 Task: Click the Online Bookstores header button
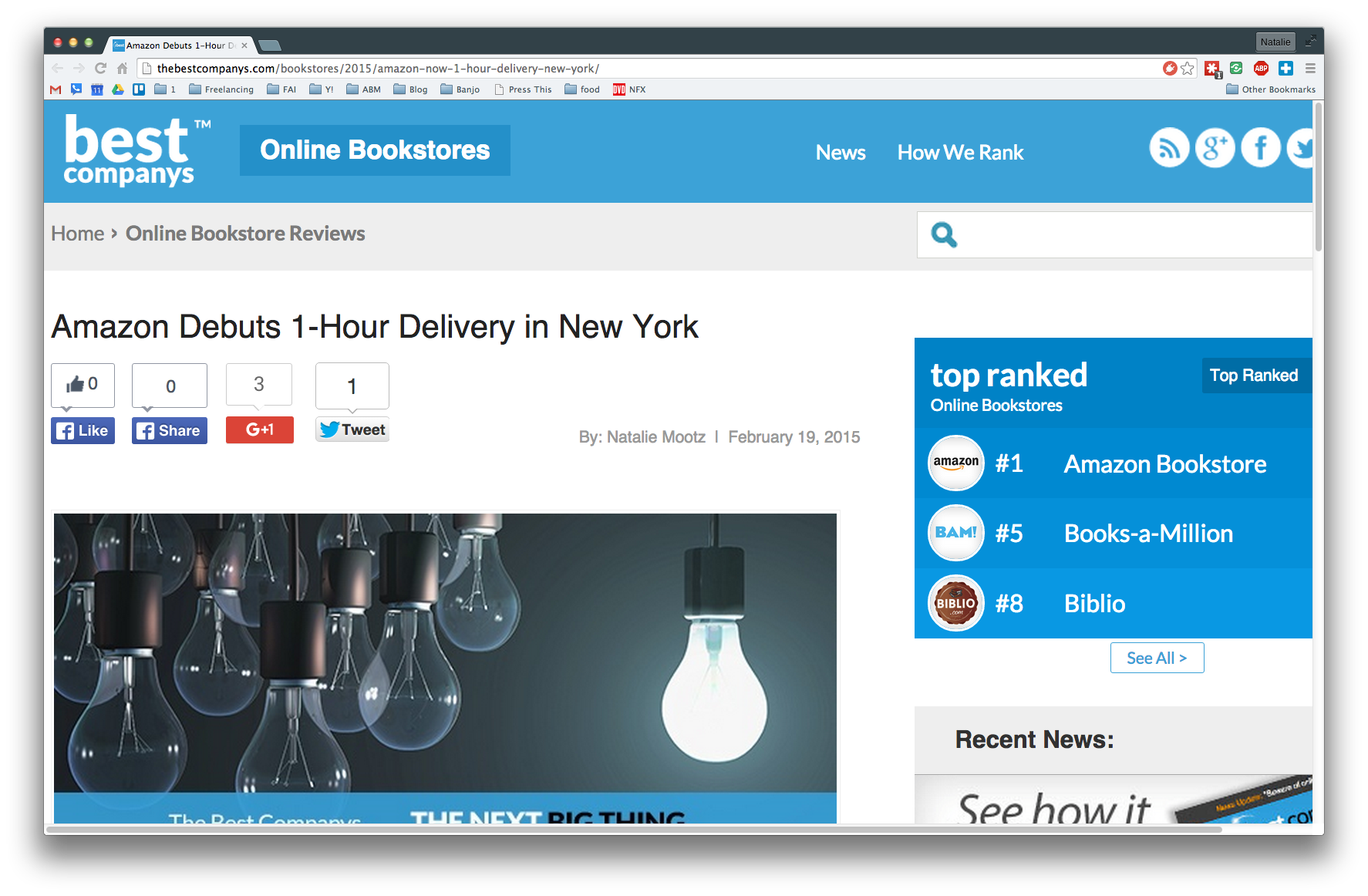coord(375,150)
